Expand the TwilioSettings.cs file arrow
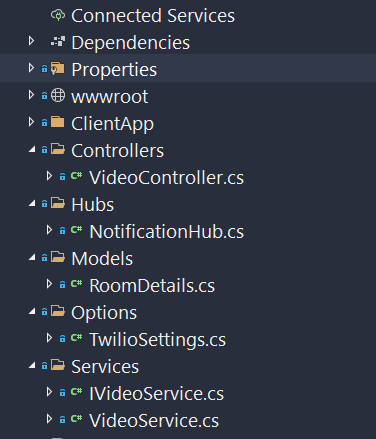Viewport: 376px width, 439px height. 49,338
